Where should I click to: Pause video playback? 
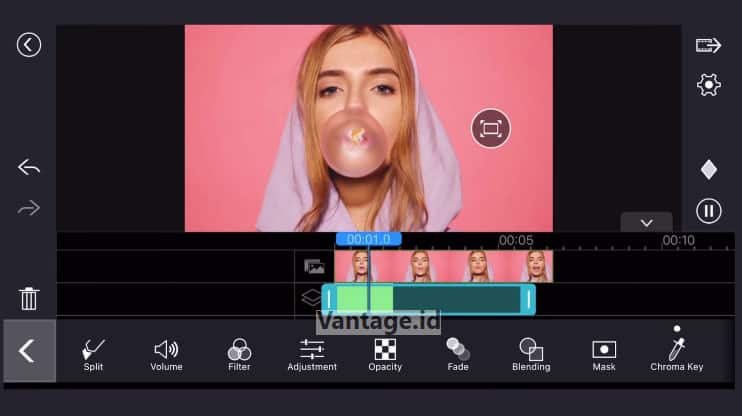[708, 211]
